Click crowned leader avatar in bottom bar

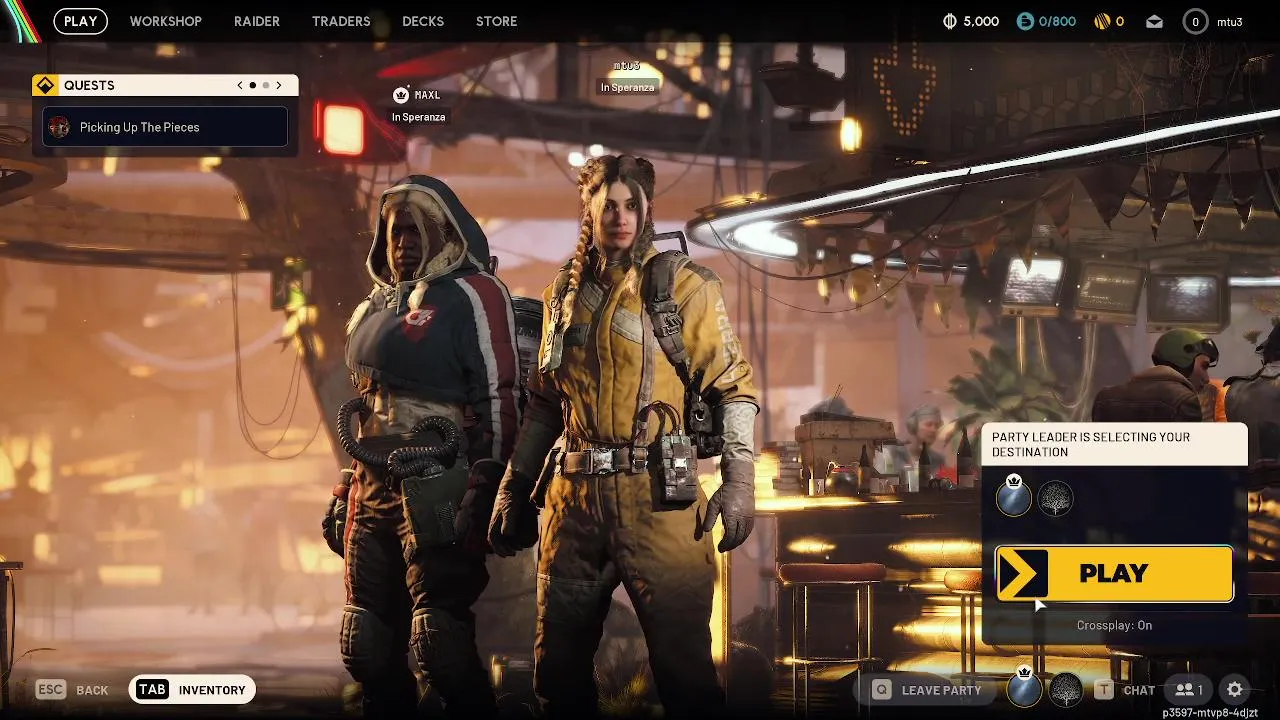point(1024,688)
